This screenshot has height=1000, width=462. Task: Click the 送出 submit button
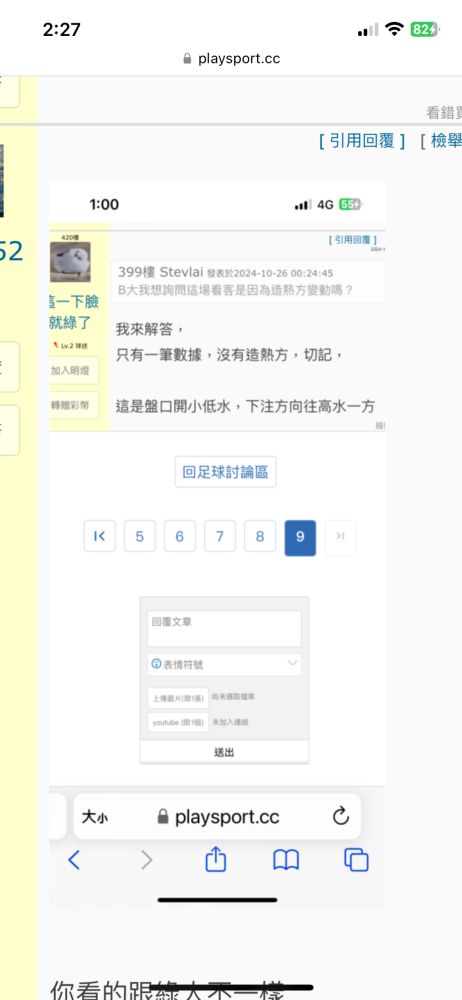pos(224,752)
